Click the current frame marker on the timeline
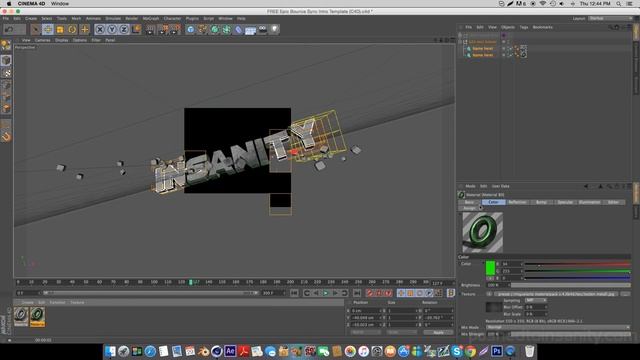The image size is (640, 360). [x=191, y=282]
